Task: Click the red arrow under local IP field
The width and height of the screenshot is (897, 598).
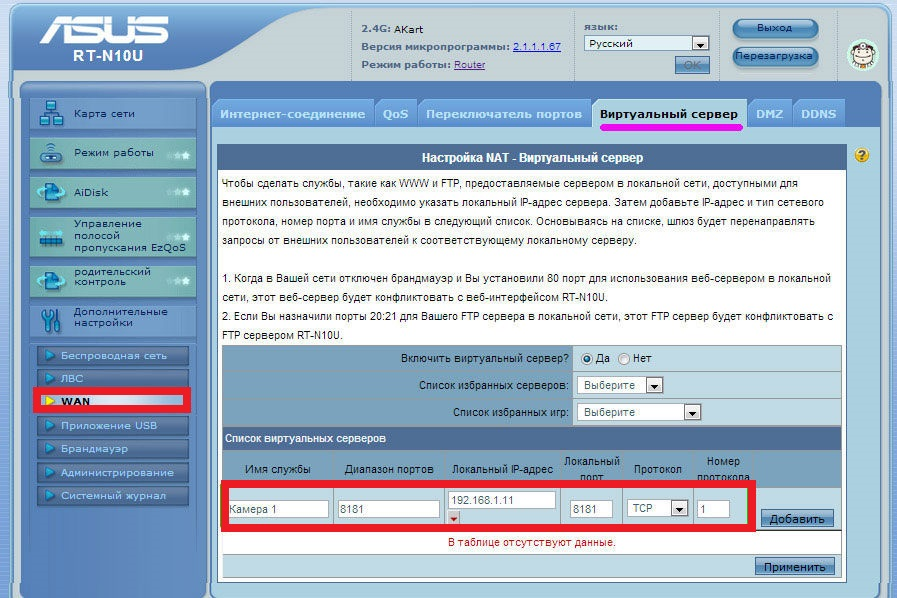Action: coord(454,518)
